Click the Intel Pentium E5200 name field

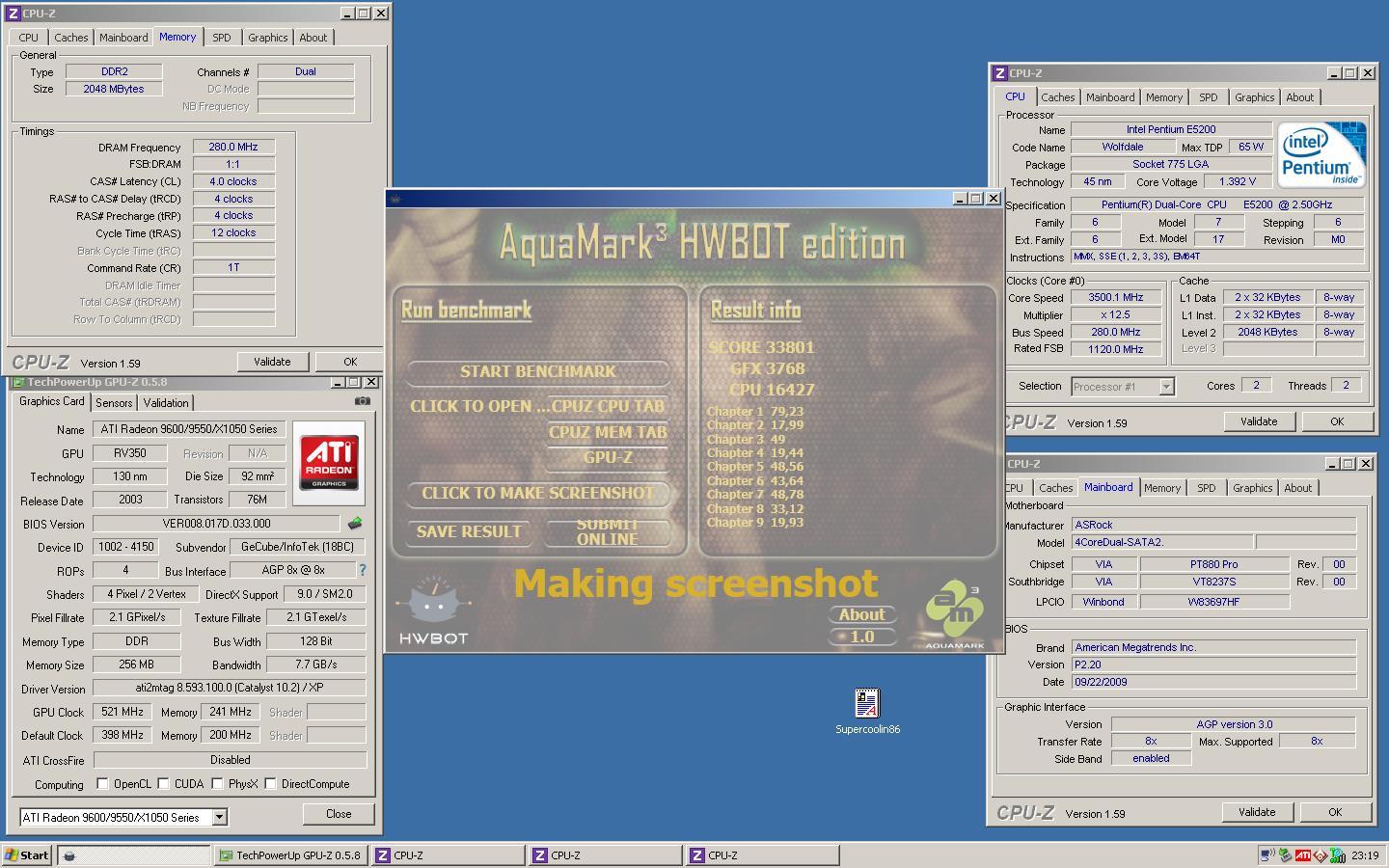(1171, 129)
